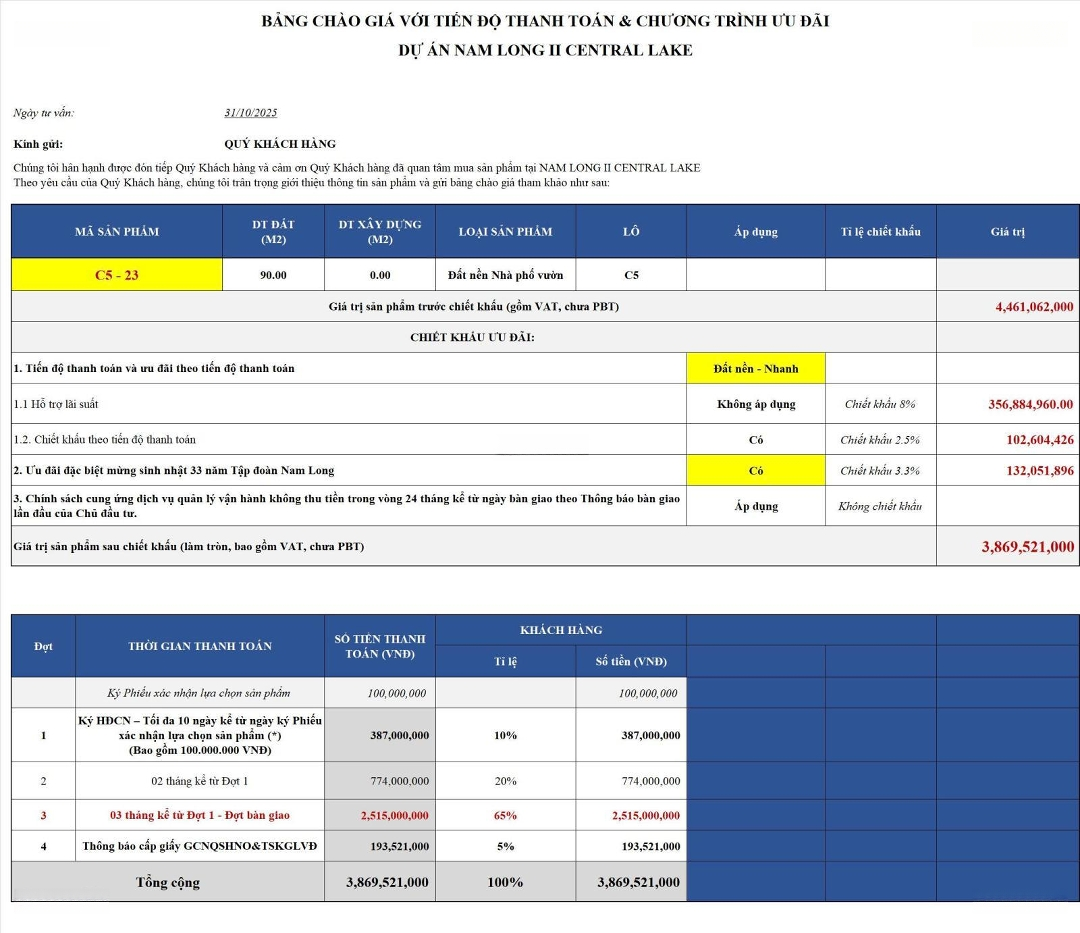Select the yellow Có cell for birthday offer
Screen dimensions: 1080x933
(x=756, y=471)
